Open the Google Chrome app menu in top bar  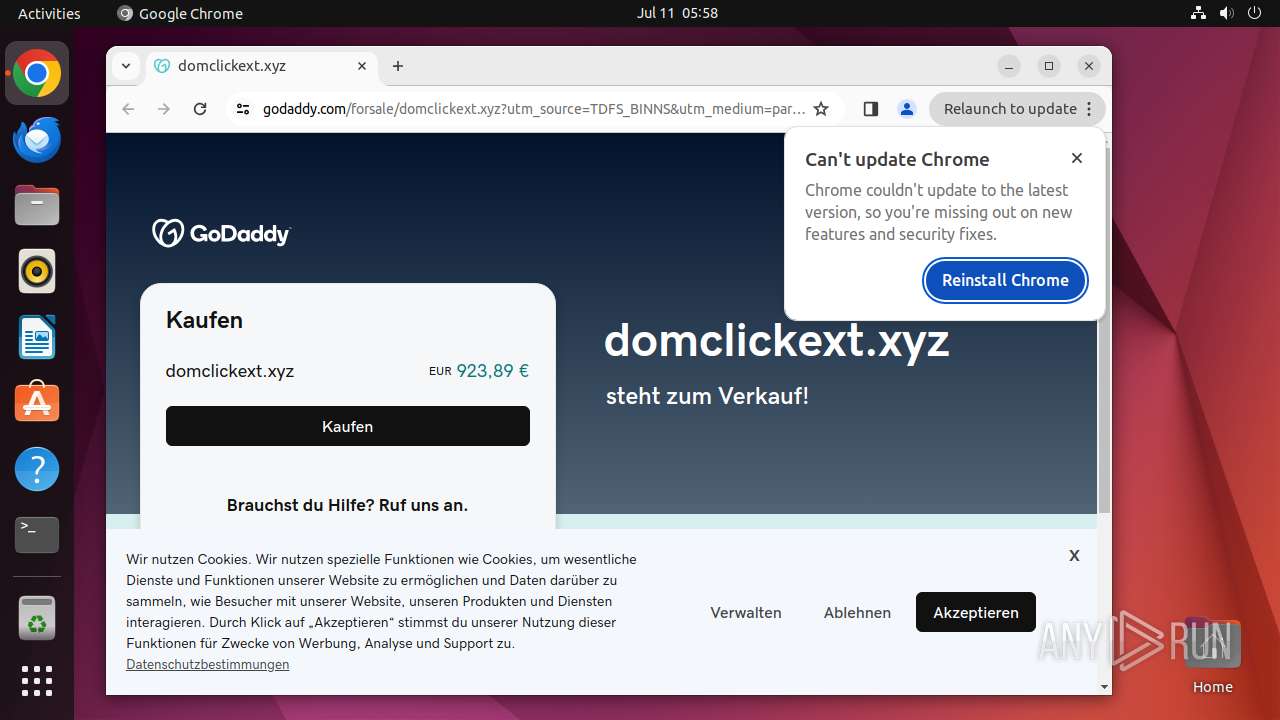180,13
